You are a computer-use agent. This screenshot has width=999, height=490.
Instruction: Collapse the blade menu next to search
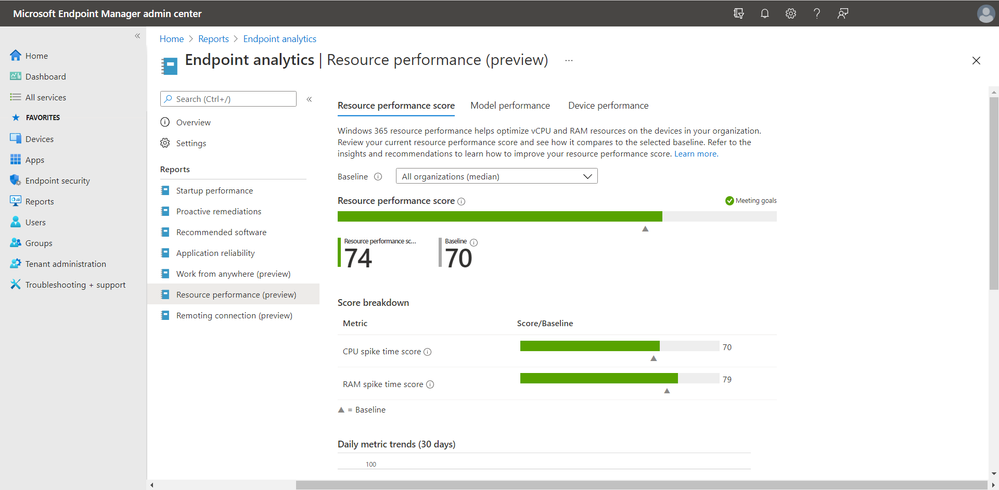click(309, 99)
